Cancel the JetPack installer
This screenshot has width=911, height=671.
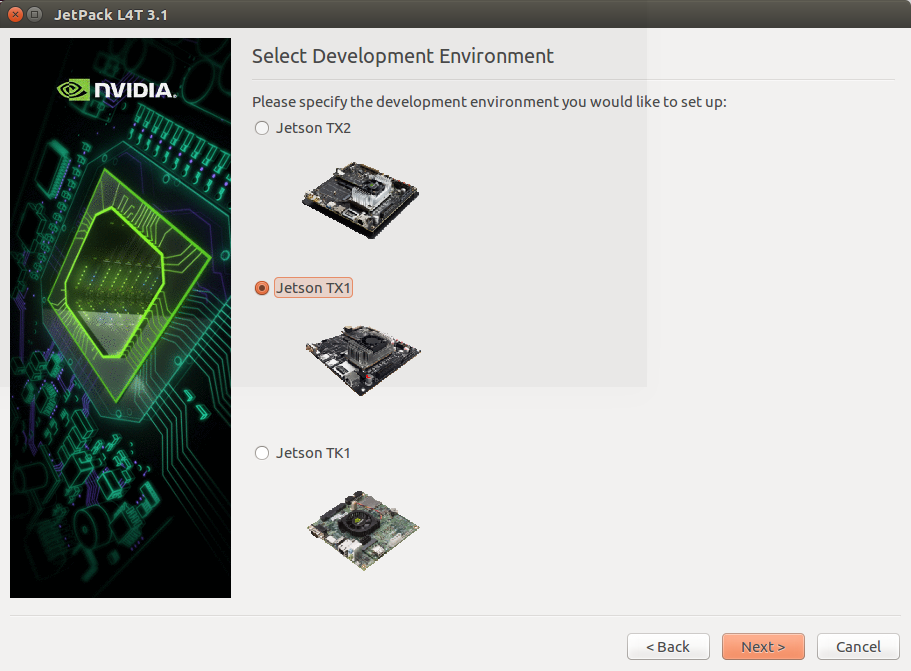click(x=858, y=647)
